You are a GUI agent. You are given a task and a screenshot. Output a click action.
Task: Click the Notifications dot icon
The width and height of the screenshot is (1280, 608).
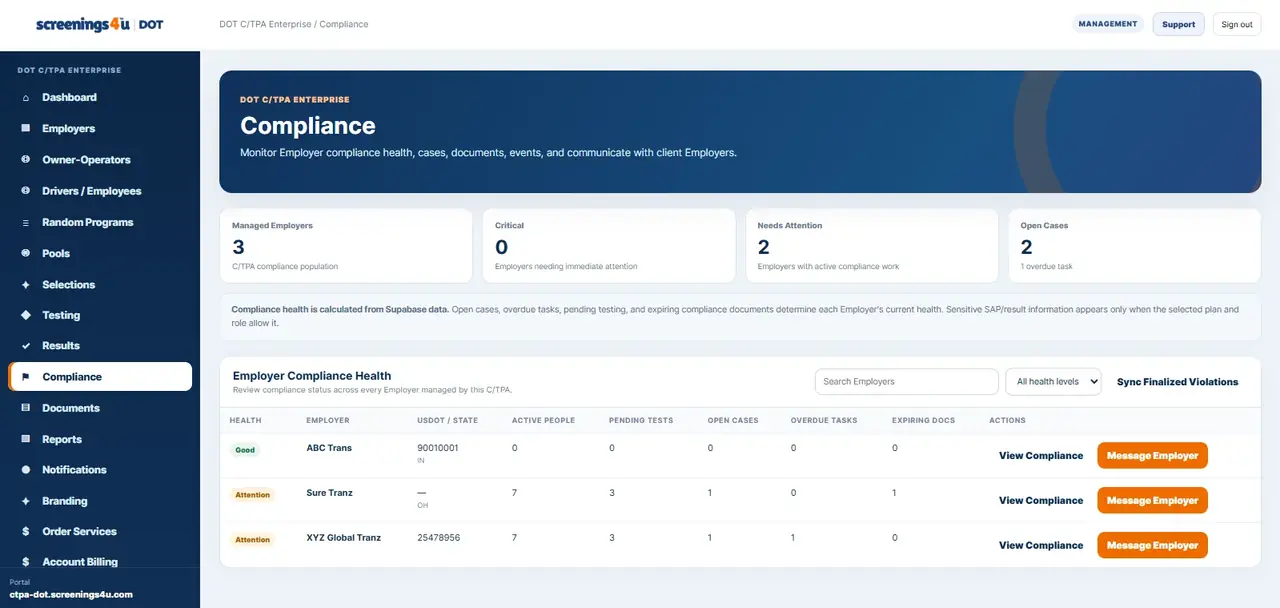point(25,470)
